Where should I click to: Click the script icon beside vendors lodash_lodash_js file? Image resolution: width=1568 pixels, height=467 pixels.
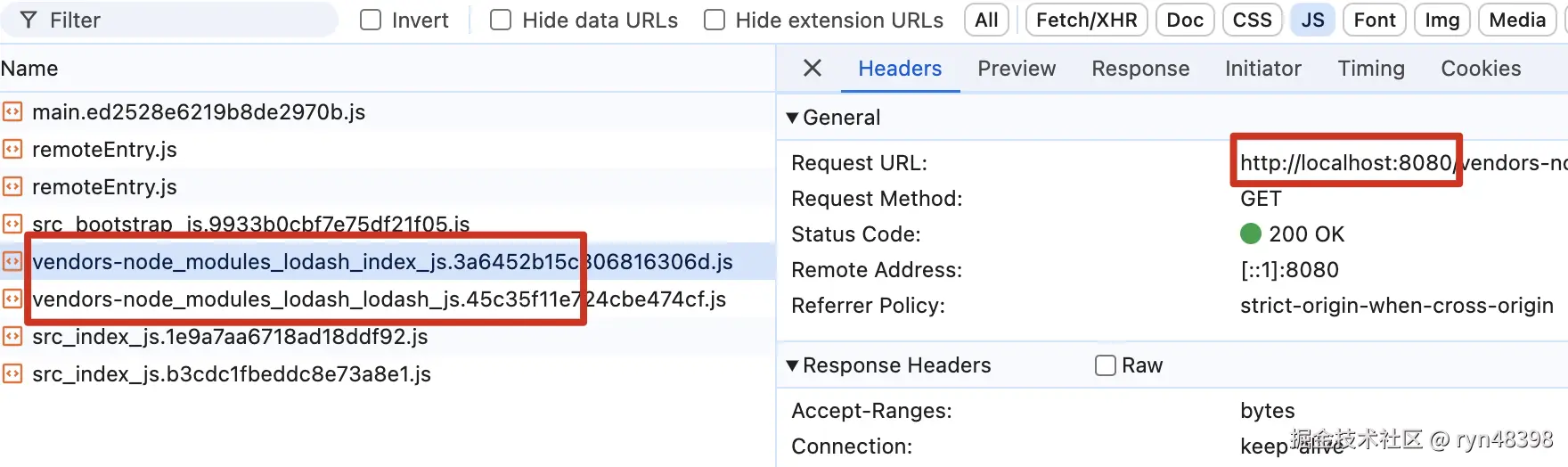point(12,299)
